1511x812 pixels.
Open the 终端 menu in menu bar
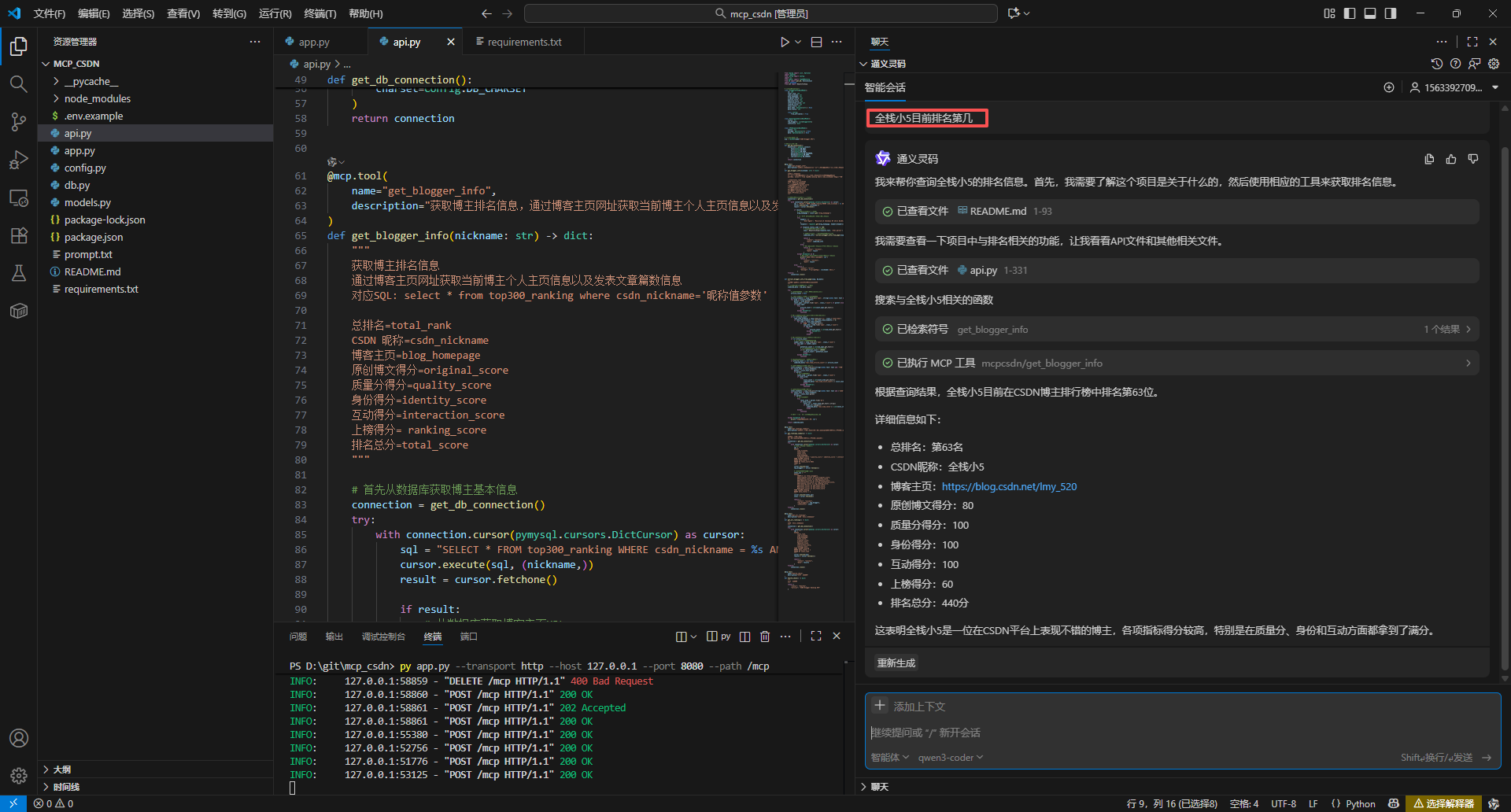tap(320, 13)
